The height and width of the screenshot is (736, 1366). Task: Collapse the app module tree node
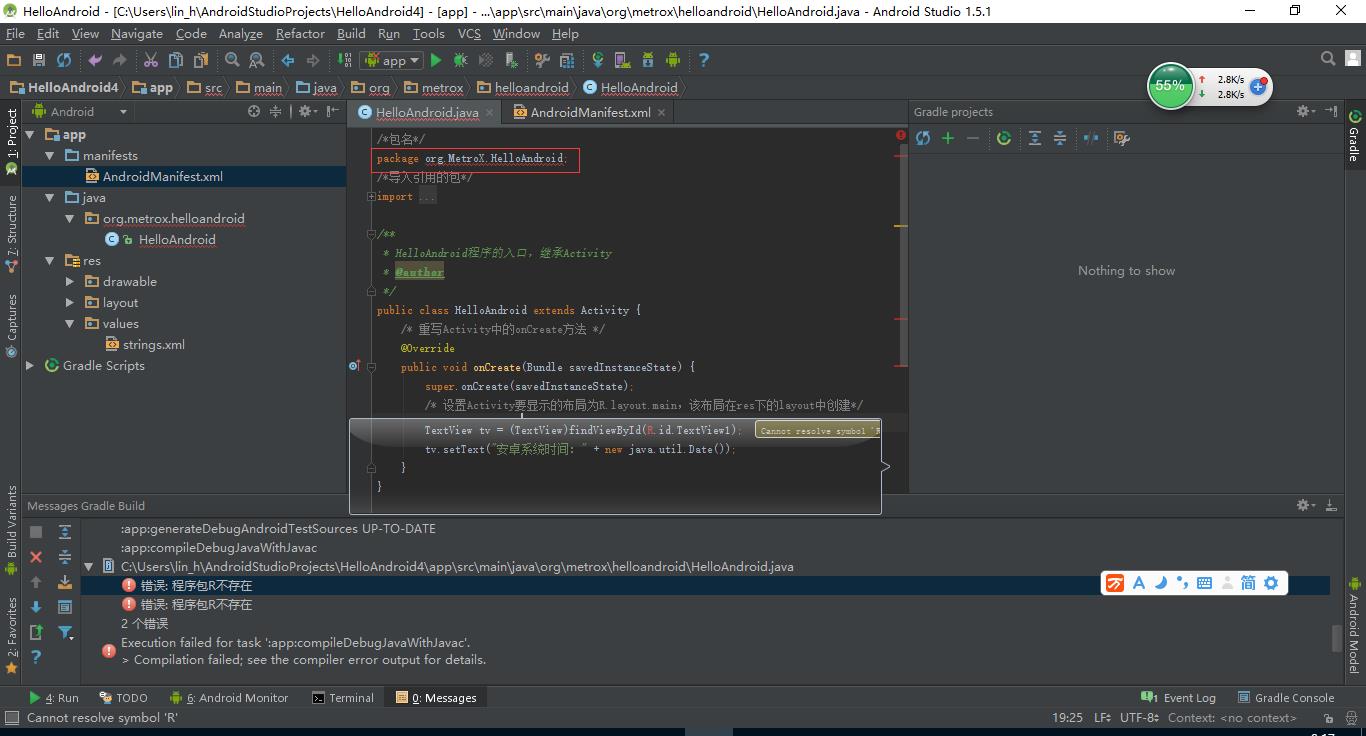tap(30, 135)
